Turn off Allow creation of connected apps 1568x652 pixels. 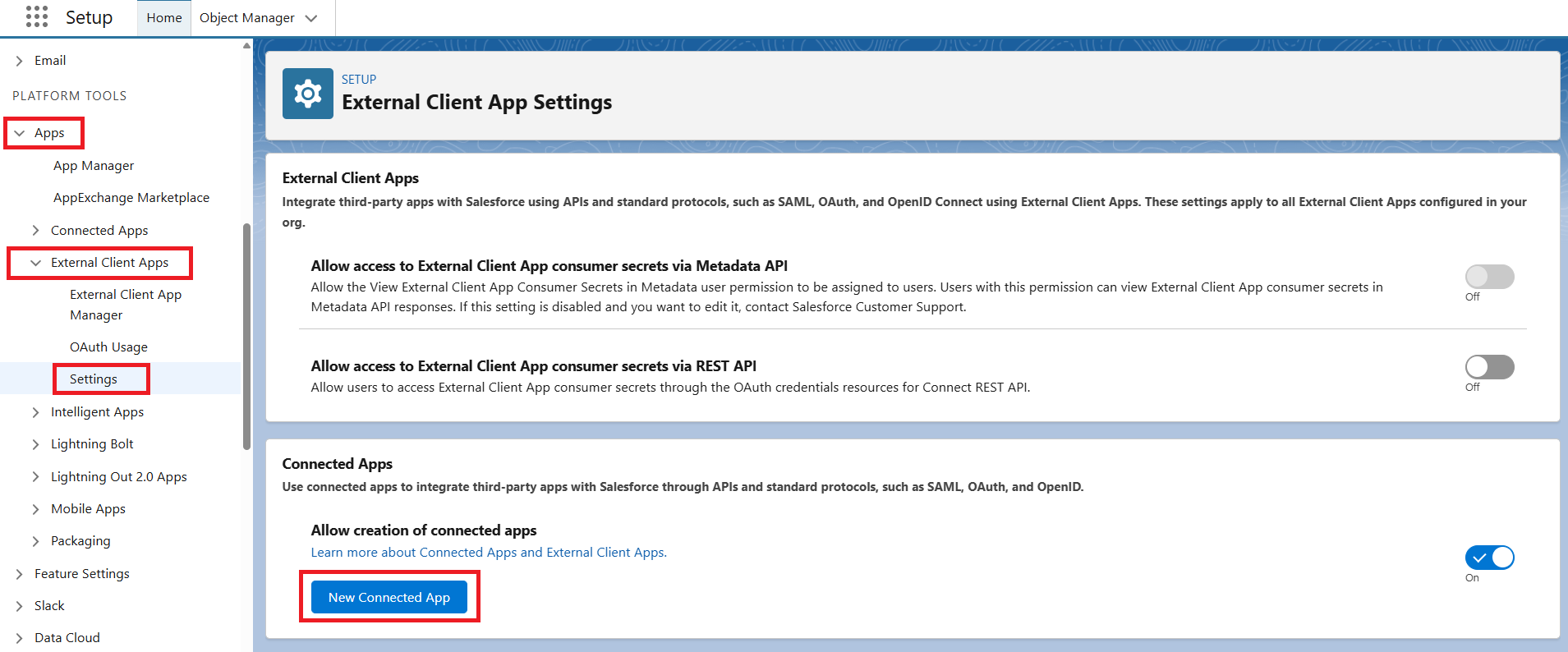tap(1489, 558)
